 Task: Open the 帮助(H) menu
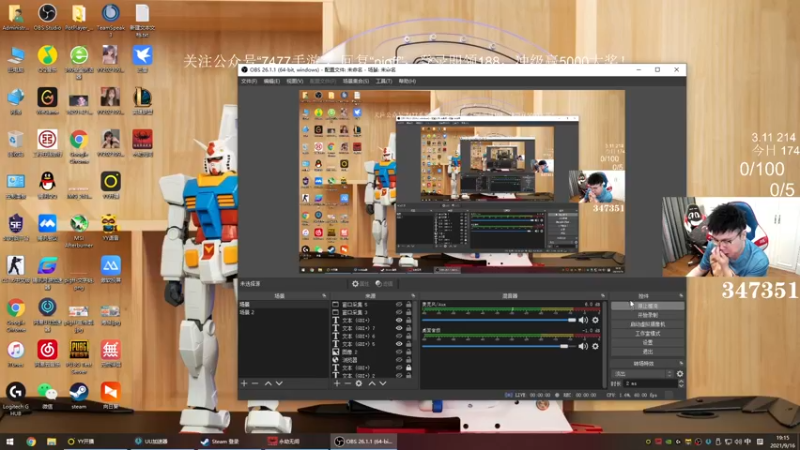tap(407, 81)
